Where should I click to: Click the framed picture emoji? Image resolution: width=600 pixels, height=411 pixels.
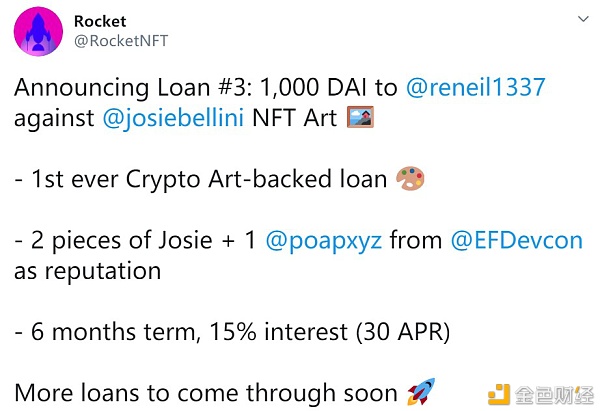[x=360, y=117]
